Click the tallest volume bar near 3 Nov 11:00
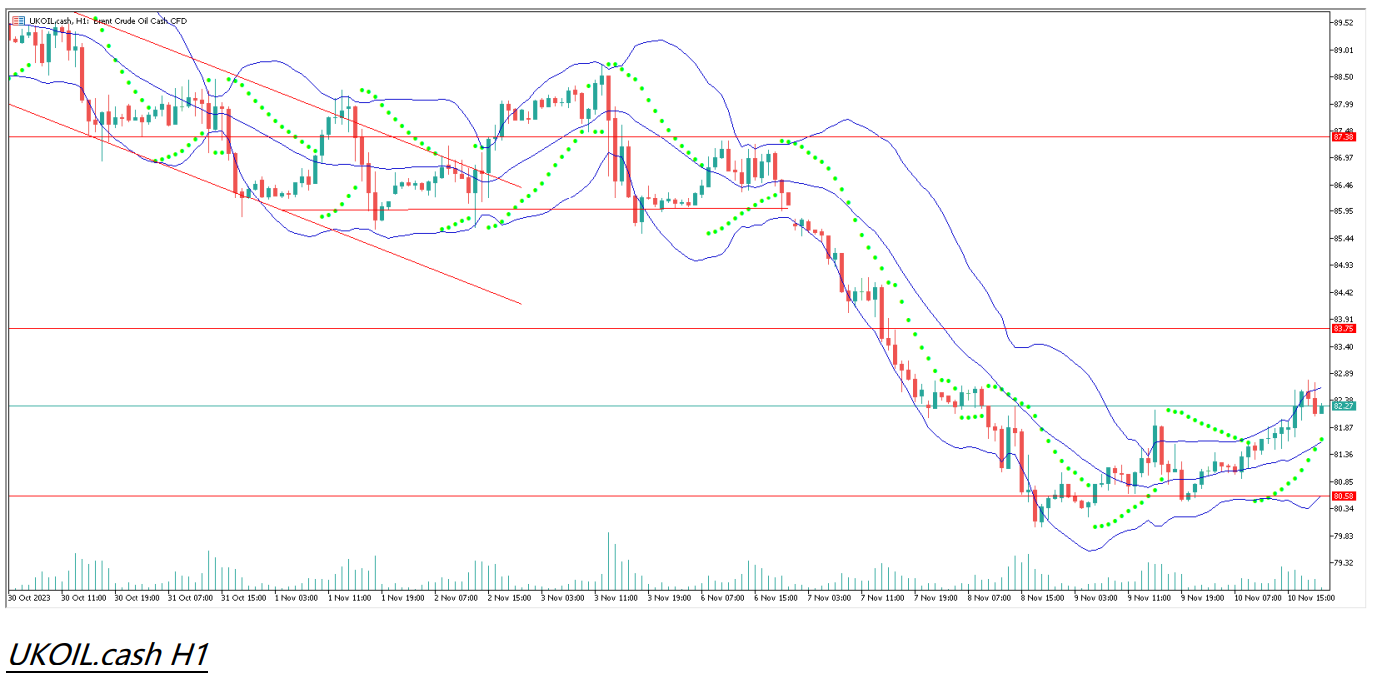 (609, 562)
